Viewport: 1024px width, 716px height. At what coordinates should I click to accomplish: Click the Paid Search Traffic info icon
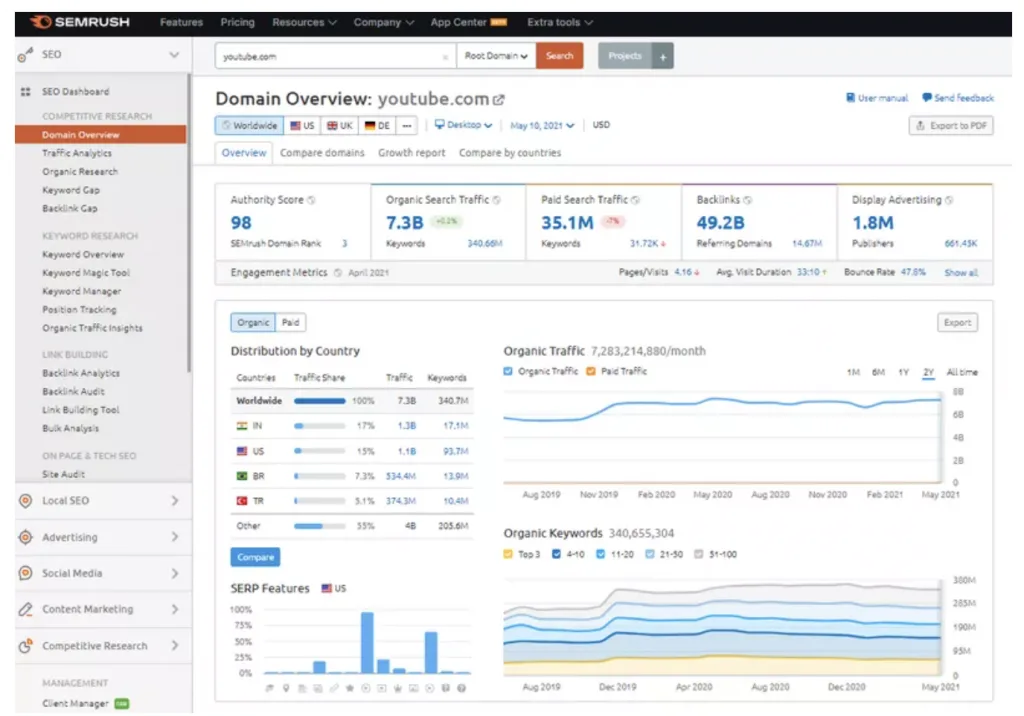635,201
